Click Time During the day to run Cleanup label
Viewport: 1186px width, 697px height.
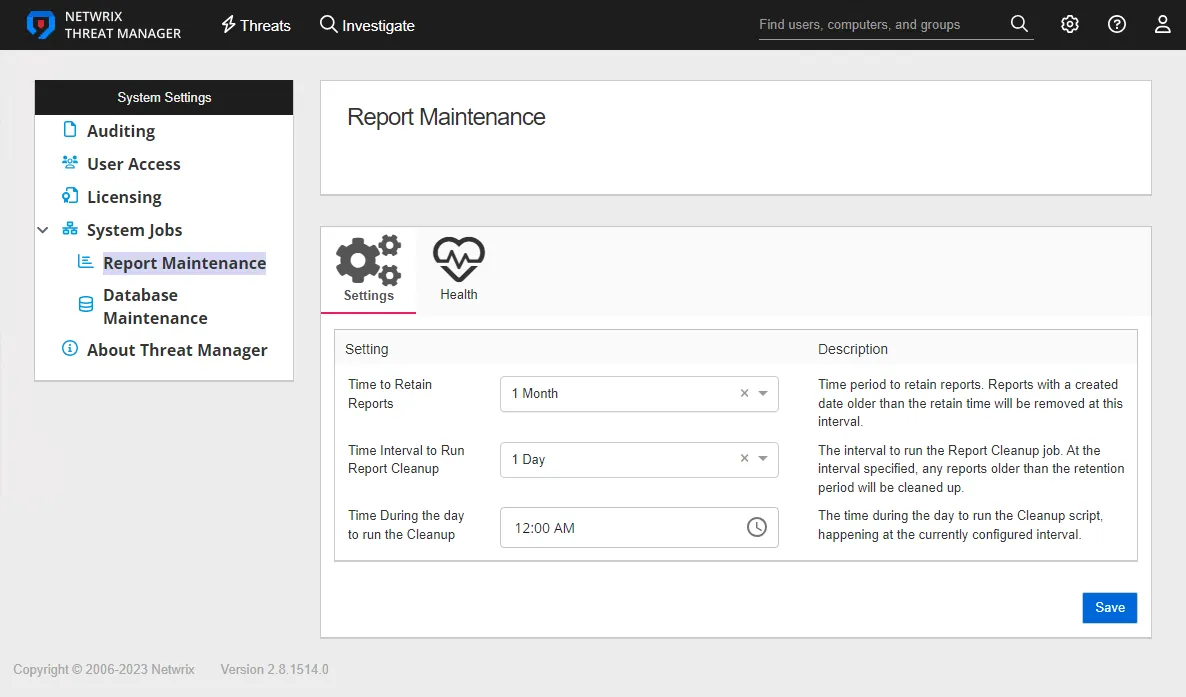point(406,525)
